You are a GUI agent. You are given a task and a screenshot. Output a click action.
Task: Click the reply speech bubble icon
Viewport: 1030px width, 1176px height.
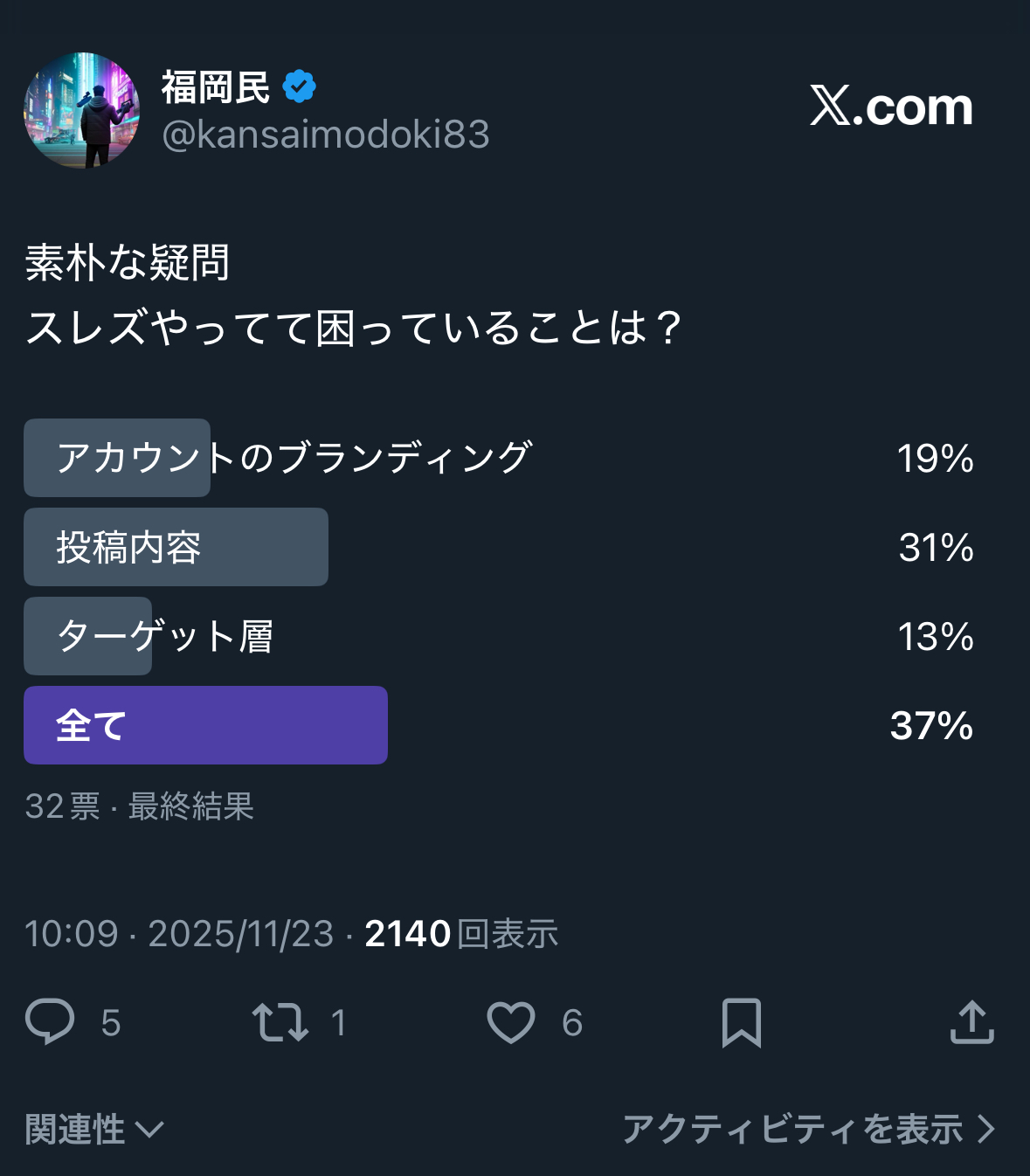pyautogui.click(x=50, y=1021)
